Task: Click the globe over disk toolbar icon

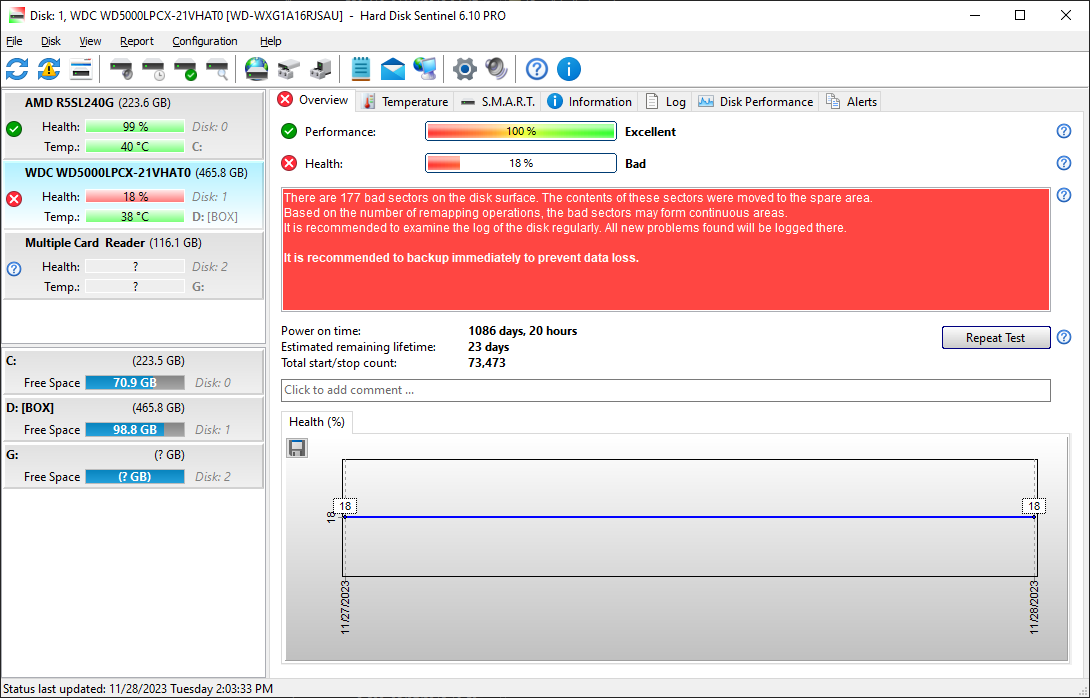Action: coord(257,69)
